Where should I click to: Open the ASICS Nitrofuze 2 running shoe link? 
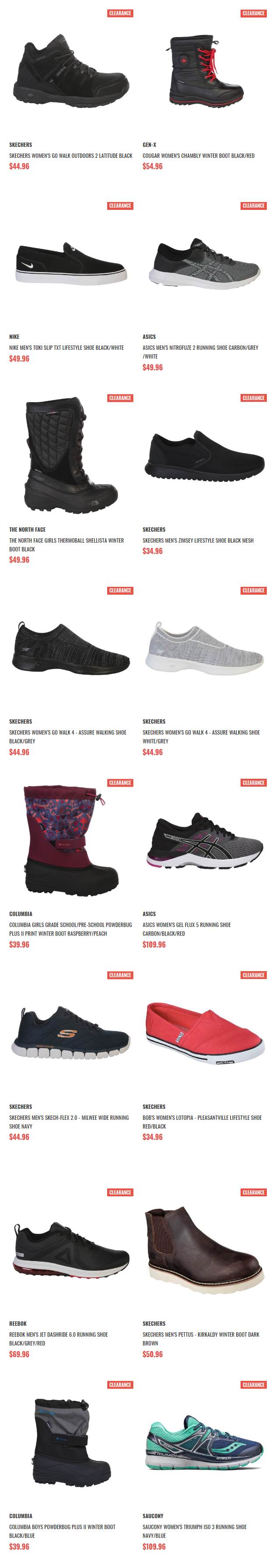tap(200, 352)
